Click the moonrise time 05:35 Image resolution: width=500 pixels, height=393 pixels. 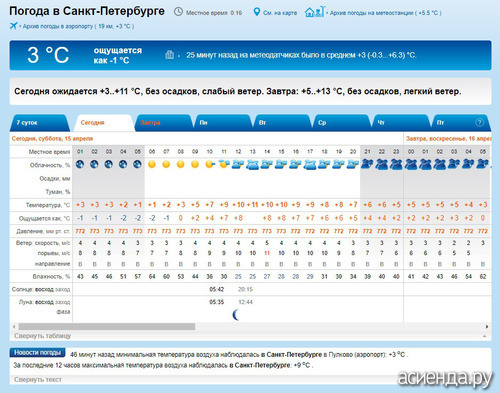pos(217,302)
